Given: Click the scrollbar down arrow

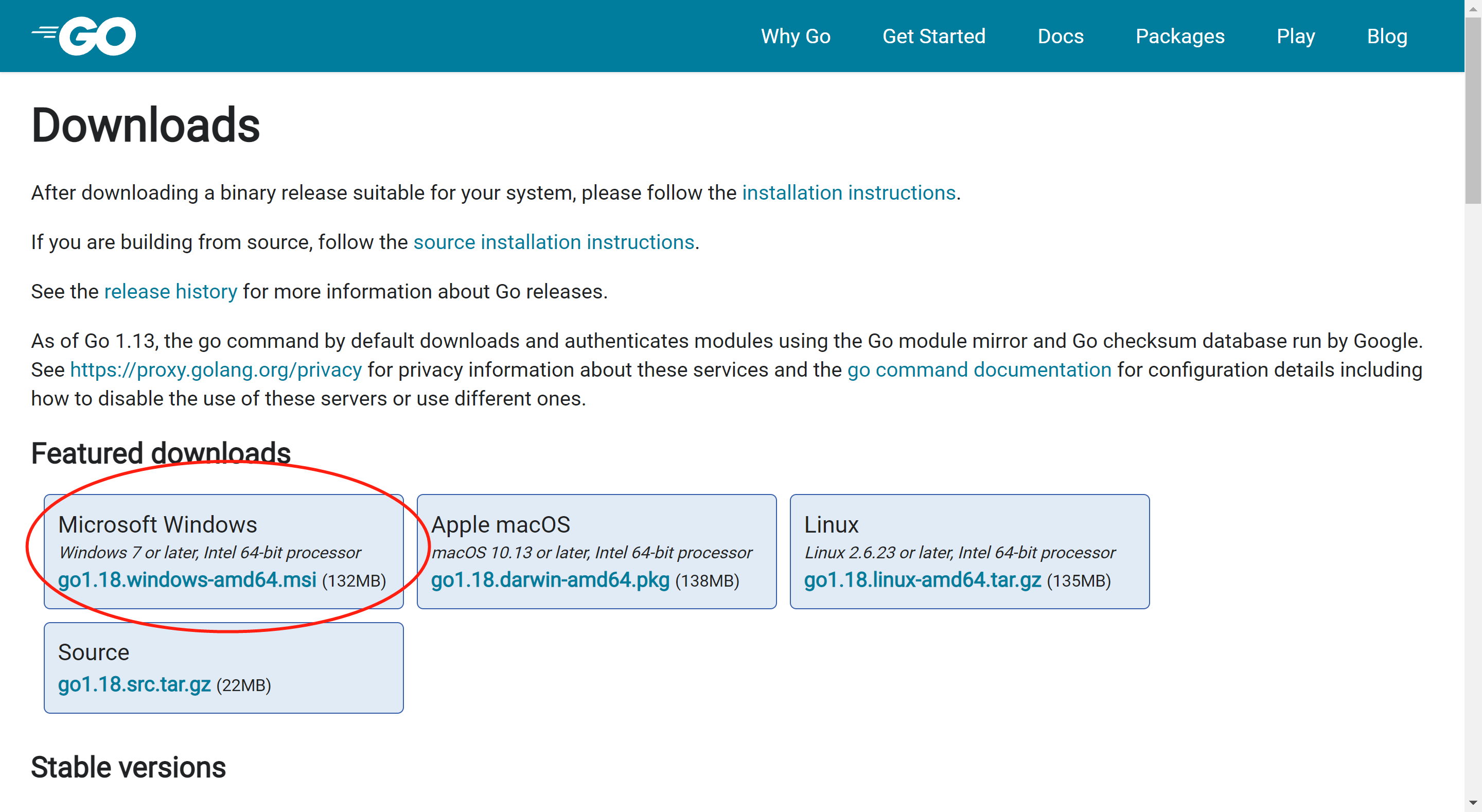Looking at the screenshot, I should [1473, 803].
